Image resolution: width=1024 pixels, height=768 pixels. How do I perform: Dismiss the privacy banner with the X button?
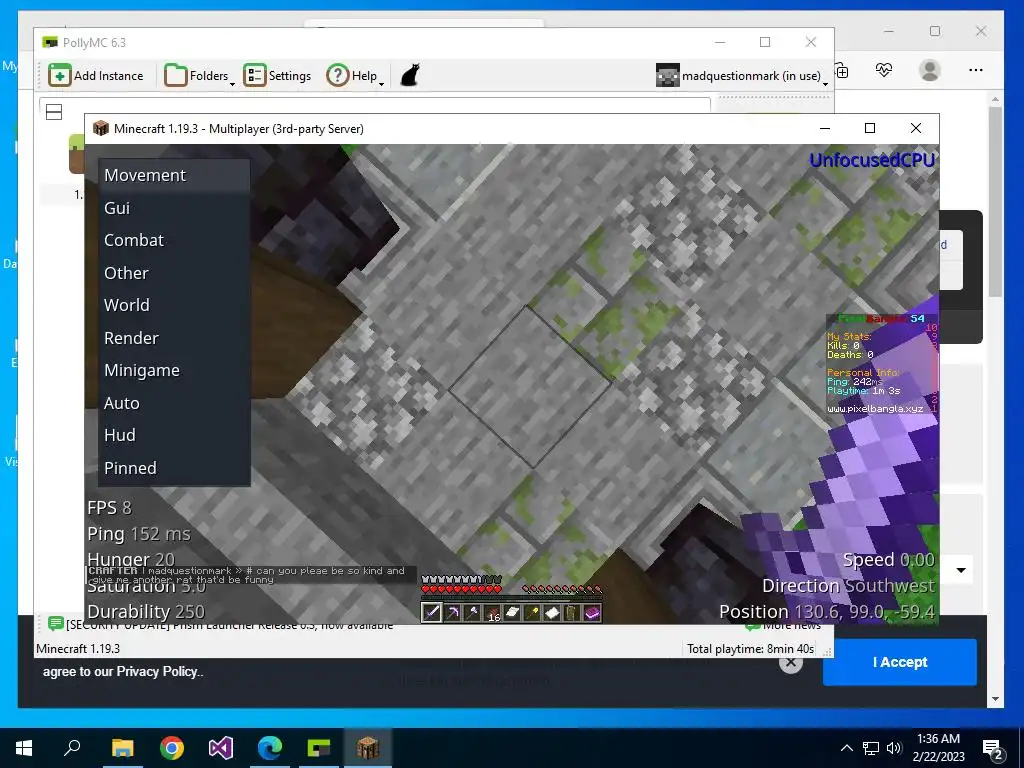pos(790,663)
